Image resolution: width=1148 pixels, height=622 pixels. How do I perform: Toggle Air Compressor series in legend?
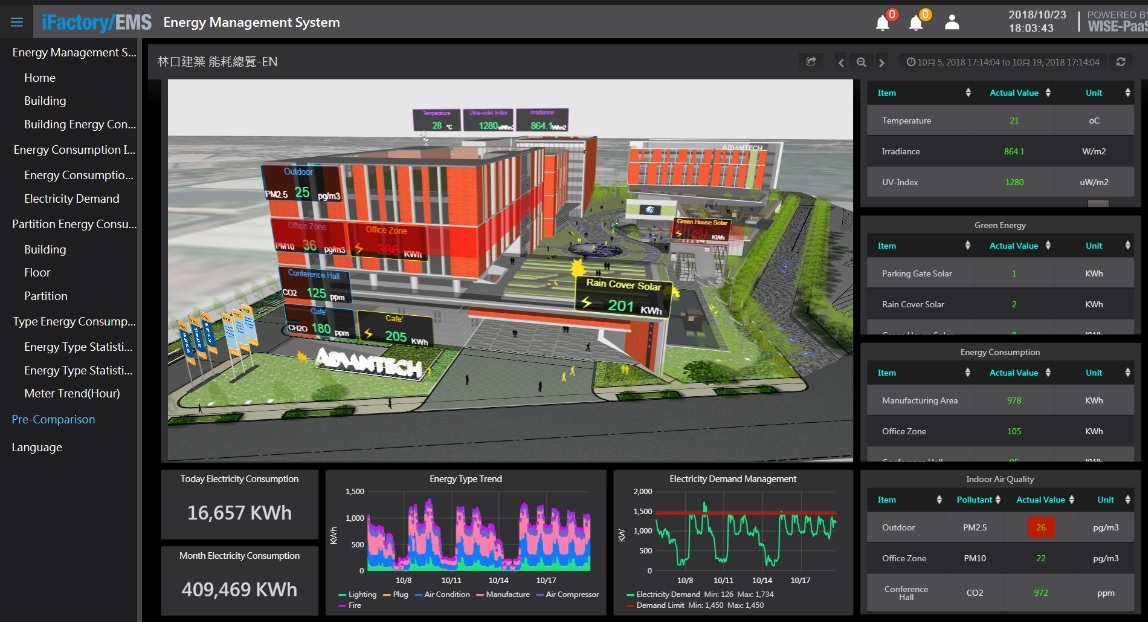click(567, 594)
